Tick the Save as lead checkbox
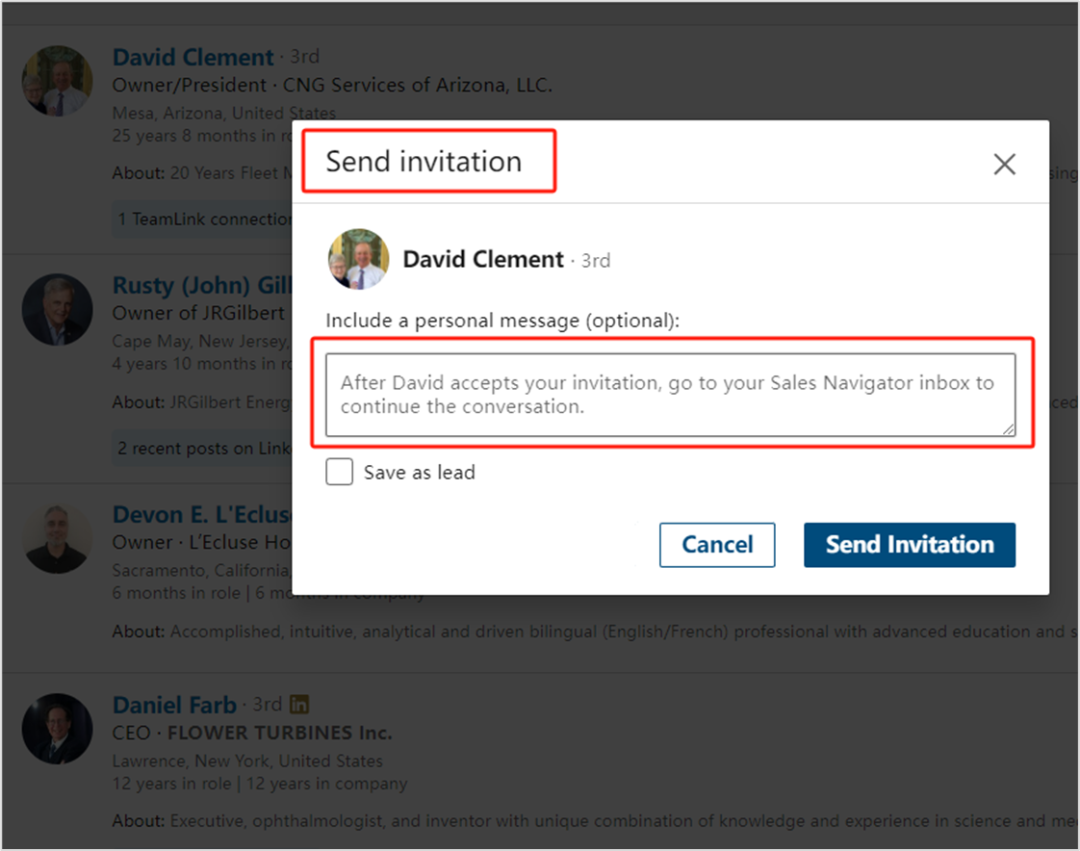Screen dimensions: 1080x851 [340, 472]
